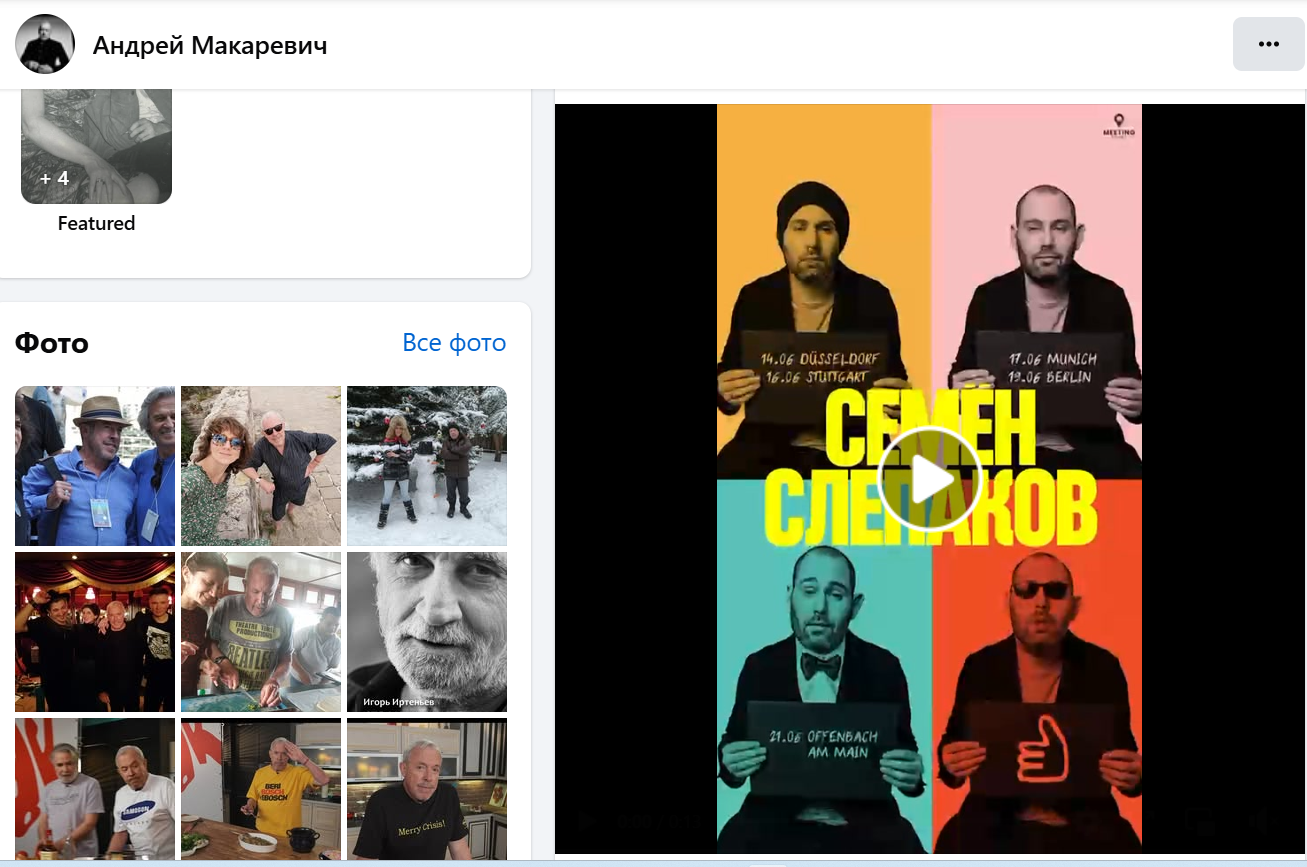Open the group photo in red-curtained restaurant
Screen dimensions: 1307x867
(95, 632)
